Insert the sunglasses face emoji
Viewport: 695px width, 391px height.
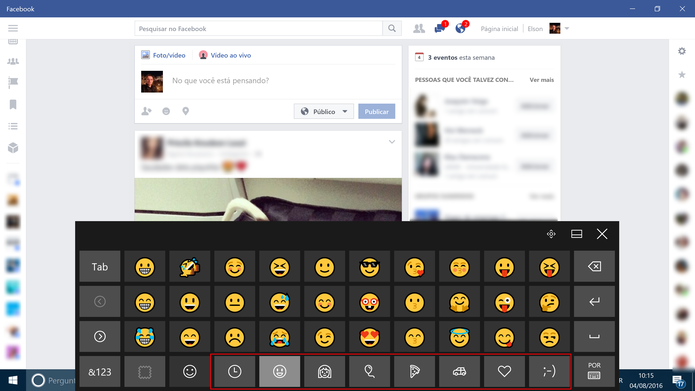[369, 266]
